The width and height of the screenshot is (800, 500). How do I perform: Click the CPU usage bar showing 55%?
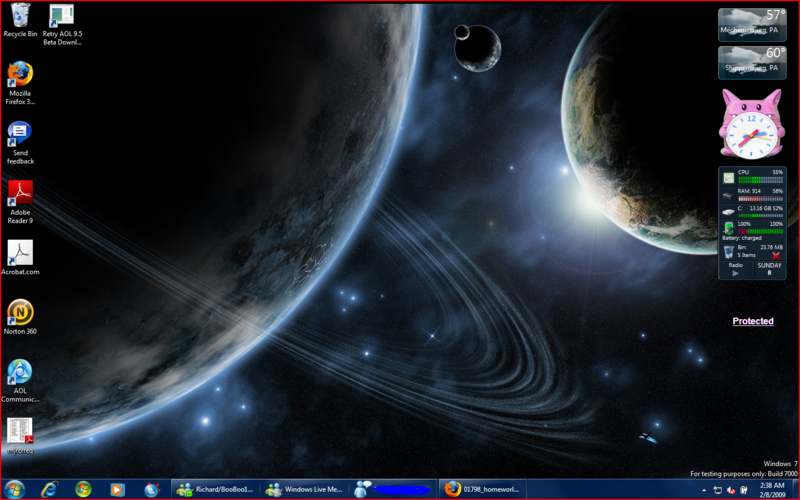point(760,180)
